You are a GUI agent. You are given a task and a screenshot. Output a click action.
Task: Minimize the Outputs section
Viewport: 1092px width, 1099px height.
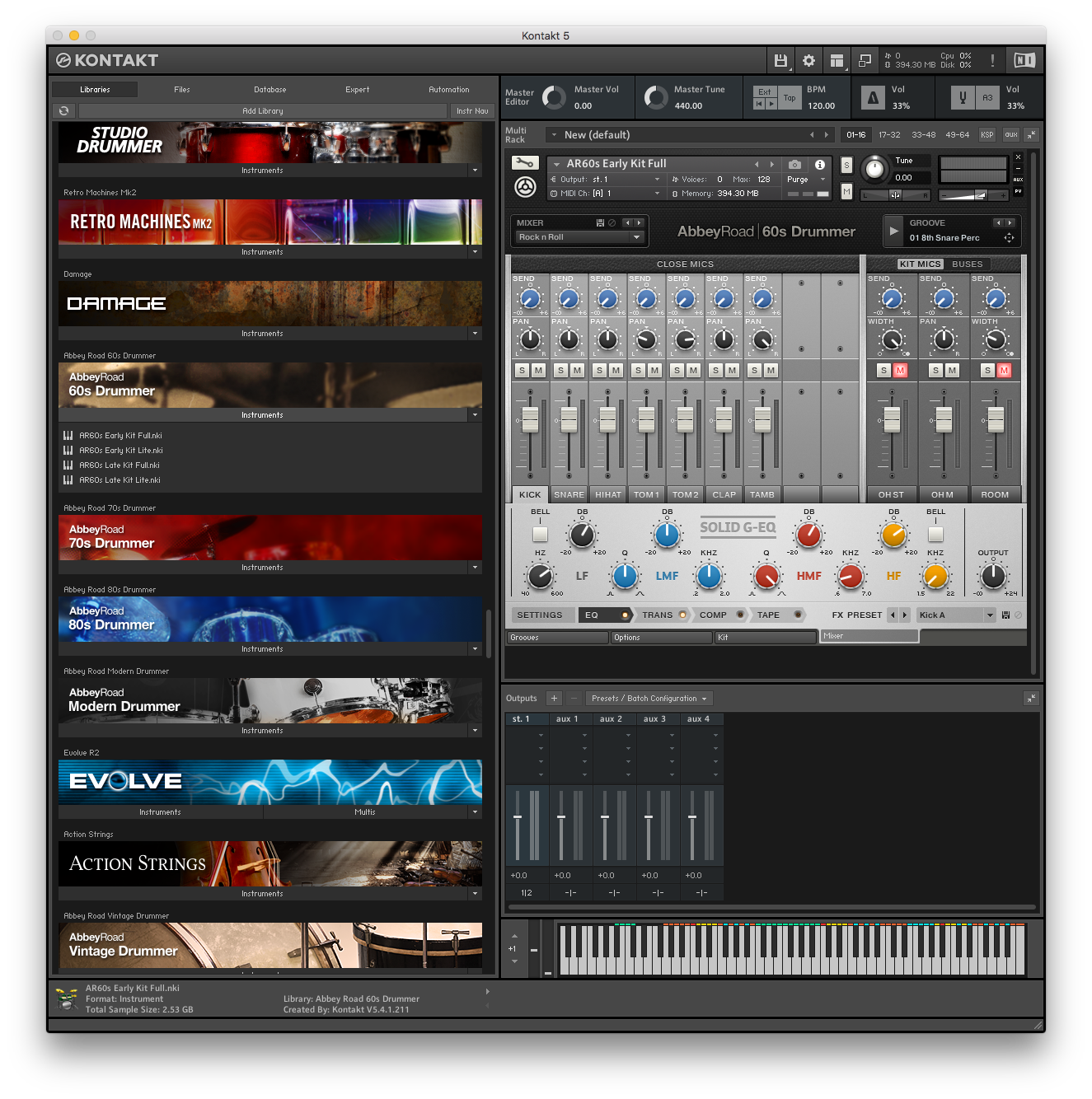coord(1031,698)
